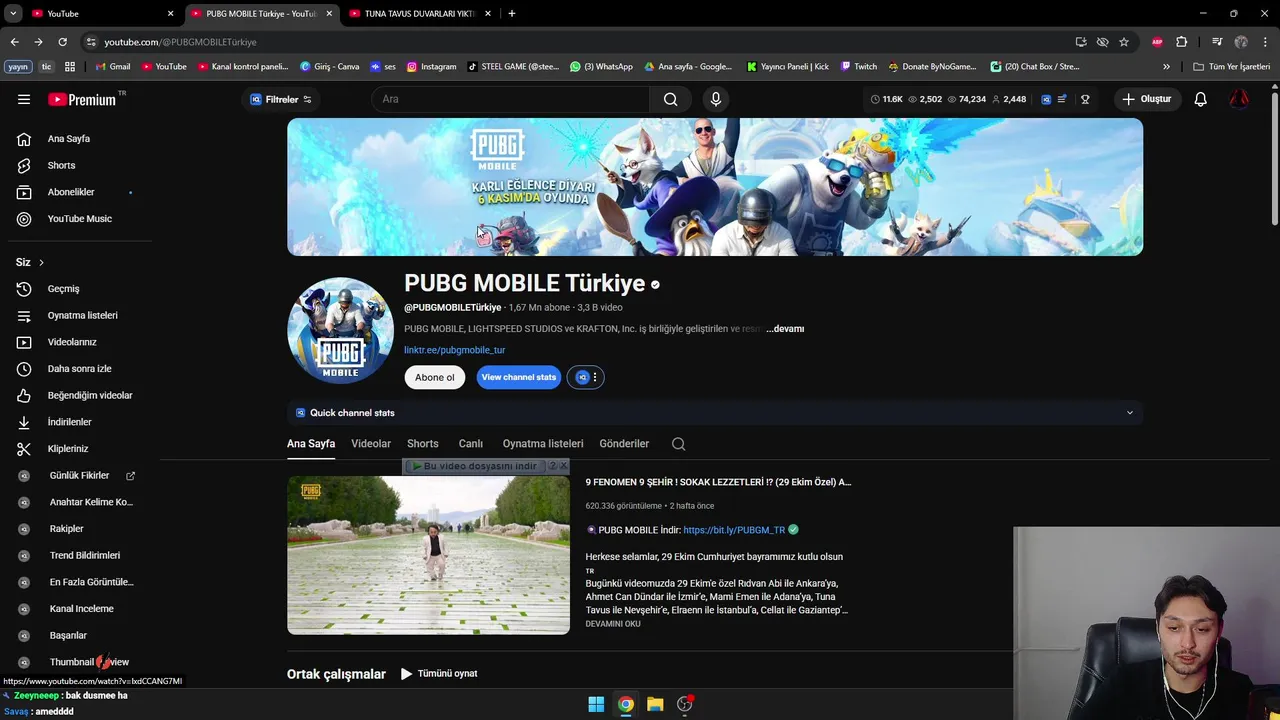
Task: Go back with browser back arrow
Action: click(x=14, y=42)
